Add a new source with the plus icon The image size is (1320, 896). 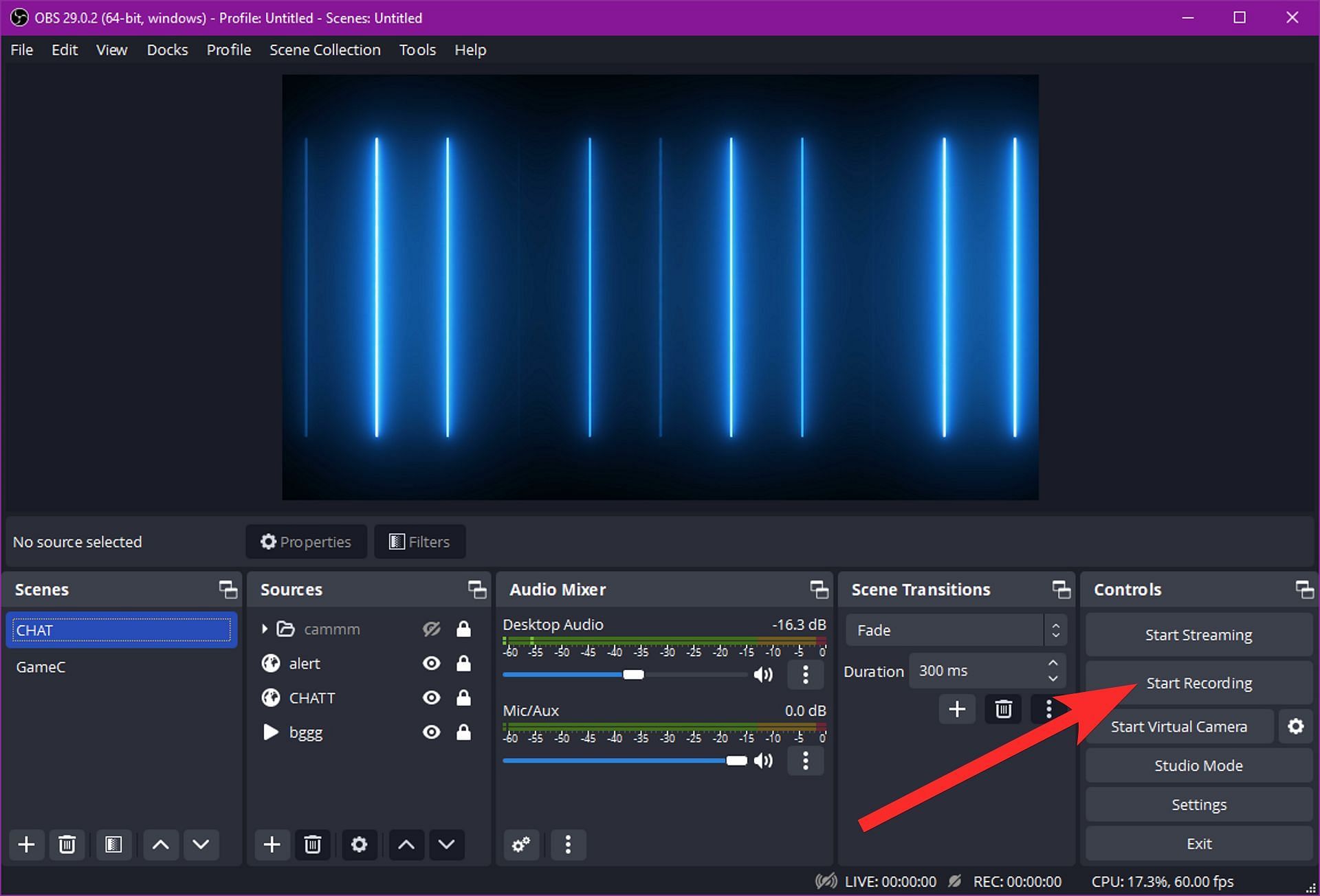pos(272,844)
